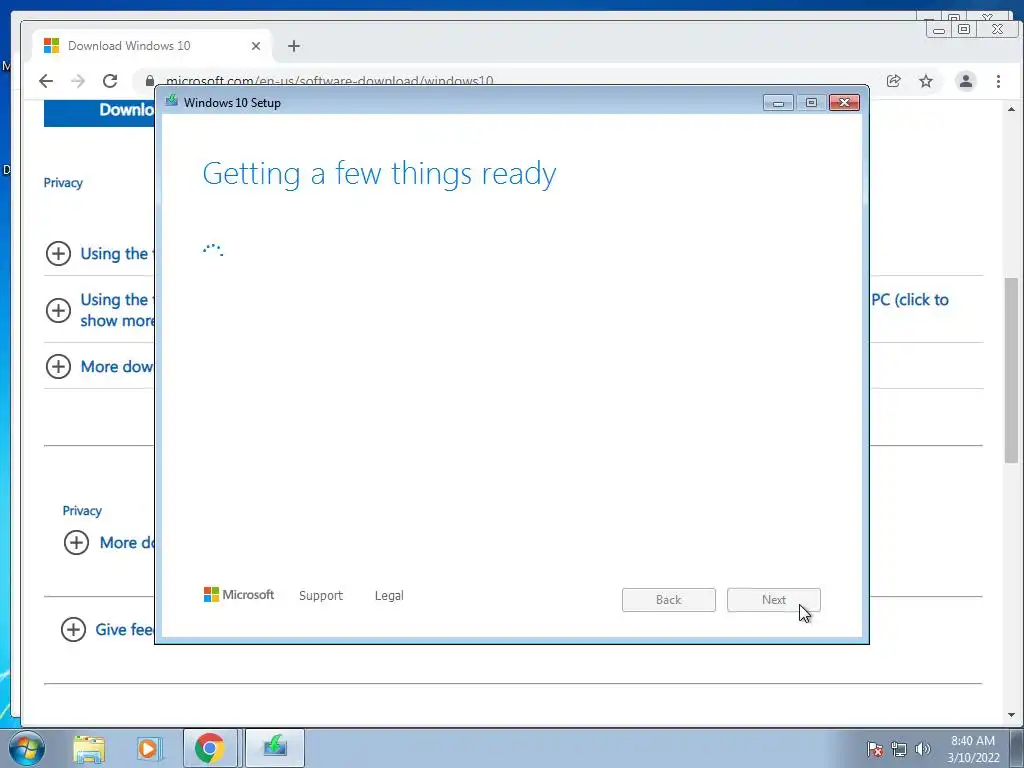Click the Next button in Windows 10 Setup
The width and height of the screenshot is (1024, 768).
pos(773,600)
